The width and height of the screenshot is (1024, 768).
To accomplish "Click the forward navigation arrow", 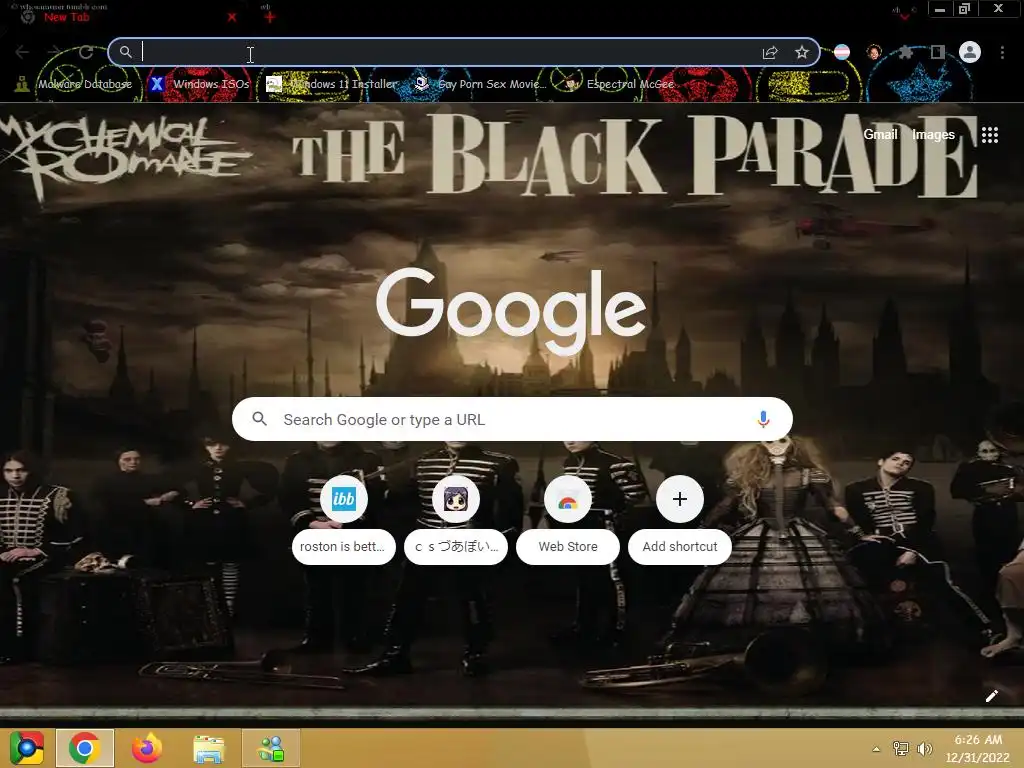I will click(x=54, y=52).
